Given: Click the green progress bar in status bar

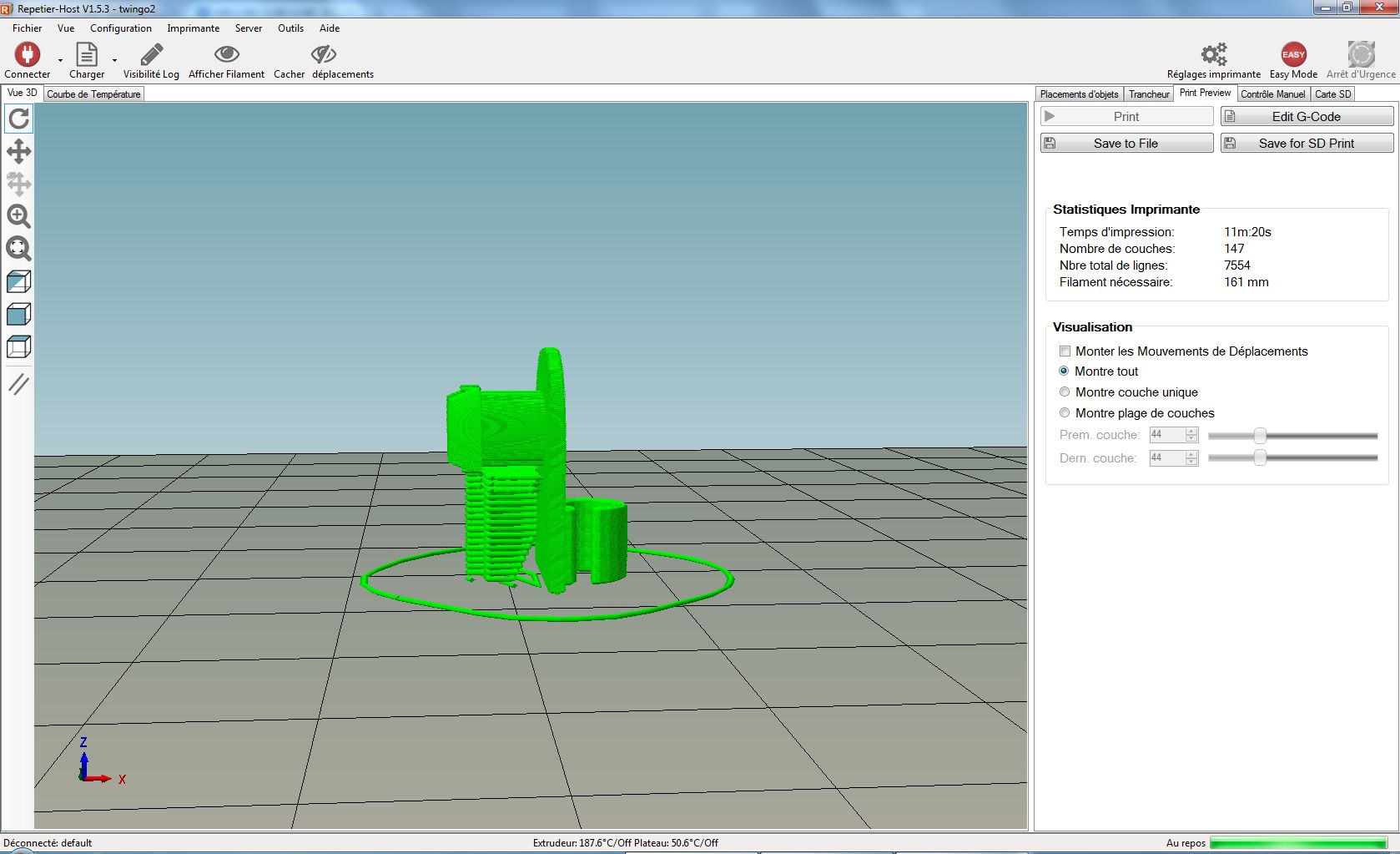Looking at the screenshot, I should (x=1298, y=843).
